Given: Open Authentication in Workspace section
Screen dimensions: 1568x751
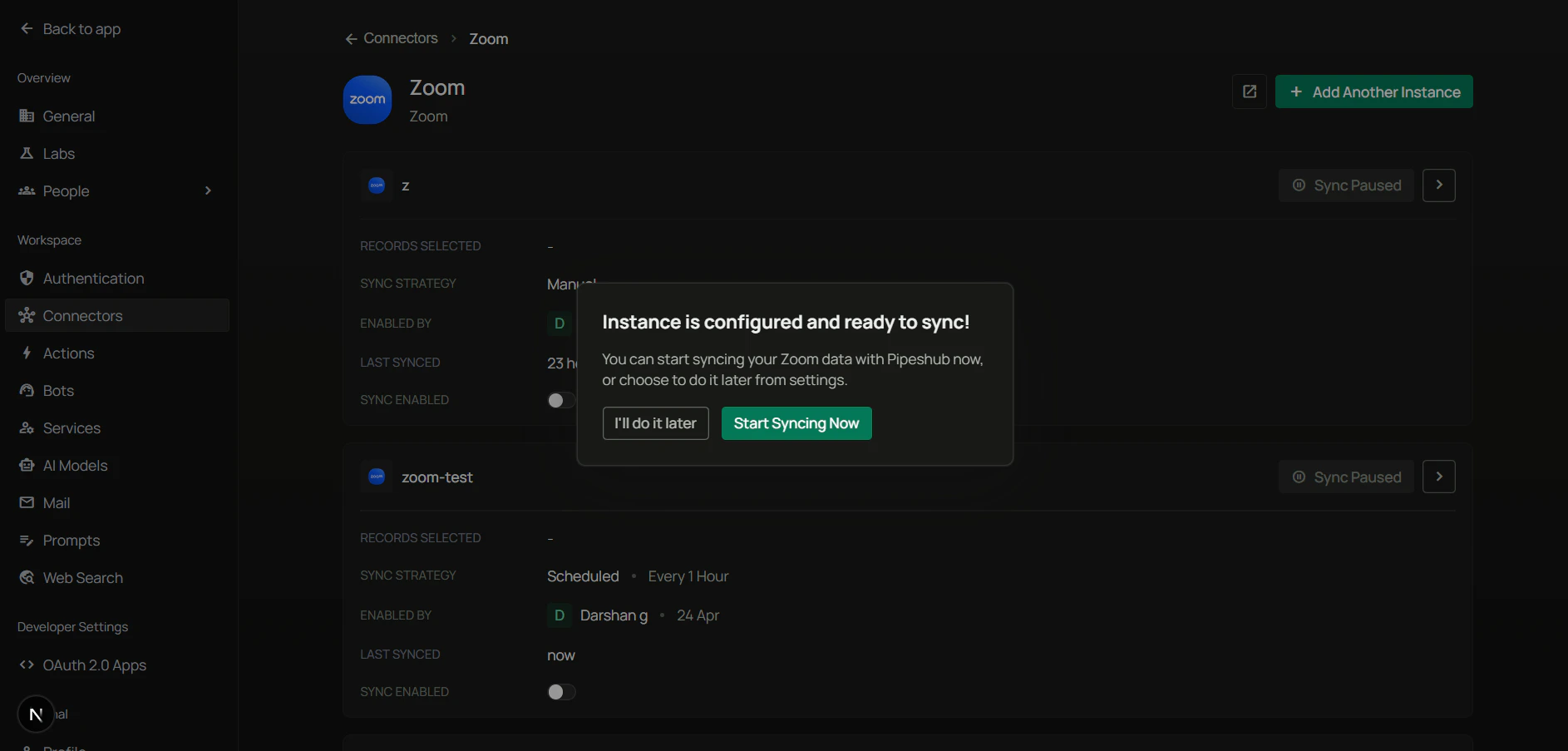Looking at the screenshot, I should pos(117,278).
